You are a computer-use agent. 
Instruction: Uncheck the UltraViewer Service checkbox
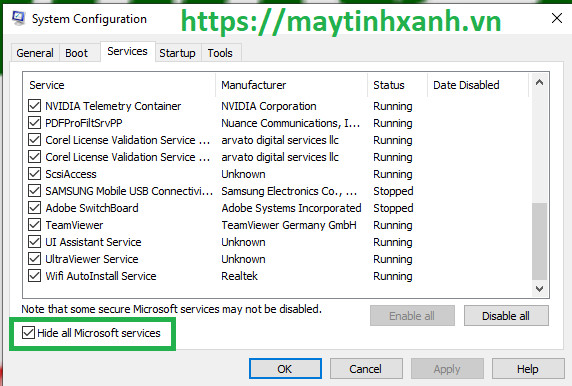34,259
